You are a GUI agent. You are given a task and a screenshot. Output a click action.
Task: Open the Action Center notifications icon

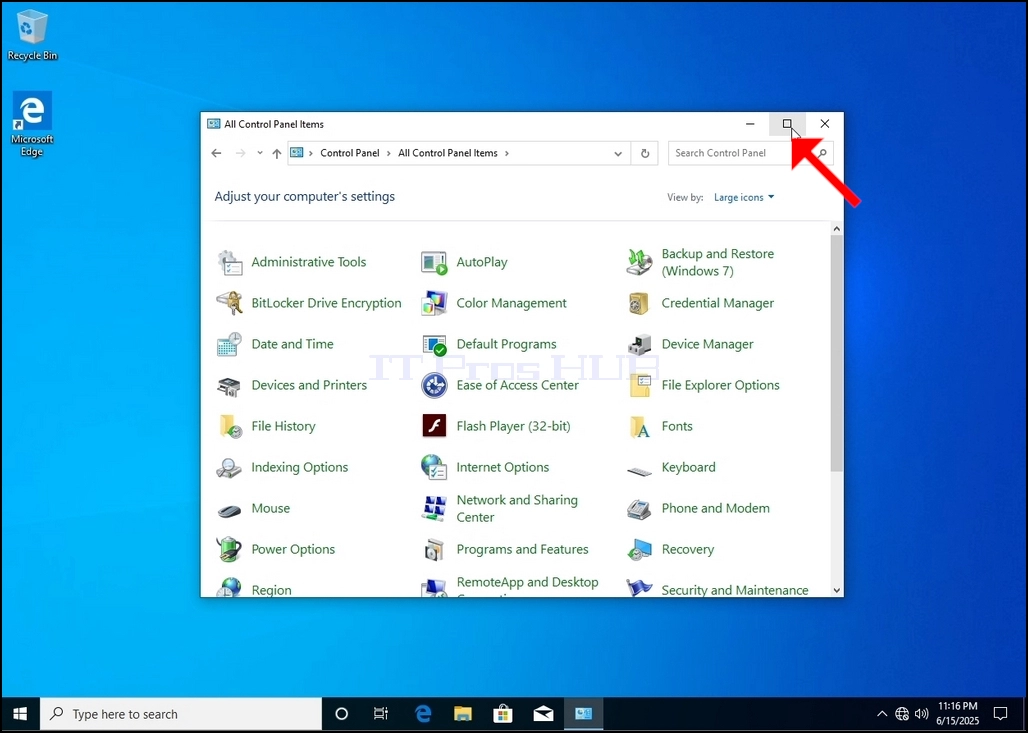tap(1000, 714)
